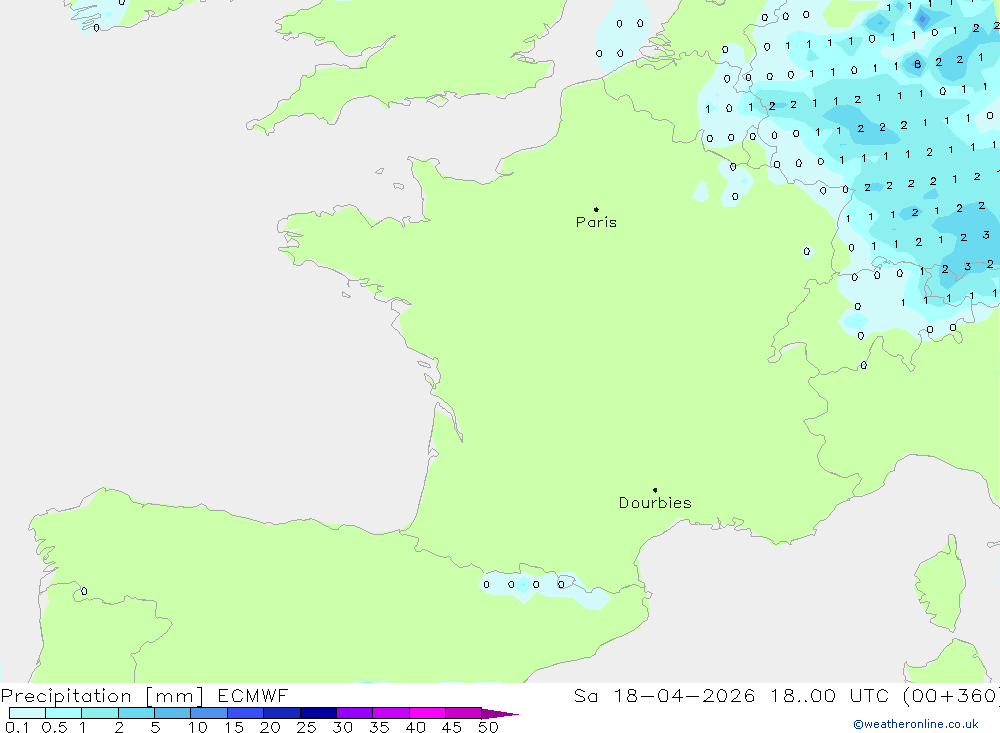Image resolution: width=1000 pixels, height=733 pixels.
Task: Click the '0.1' legend scale label
Action: click(17, 727)
